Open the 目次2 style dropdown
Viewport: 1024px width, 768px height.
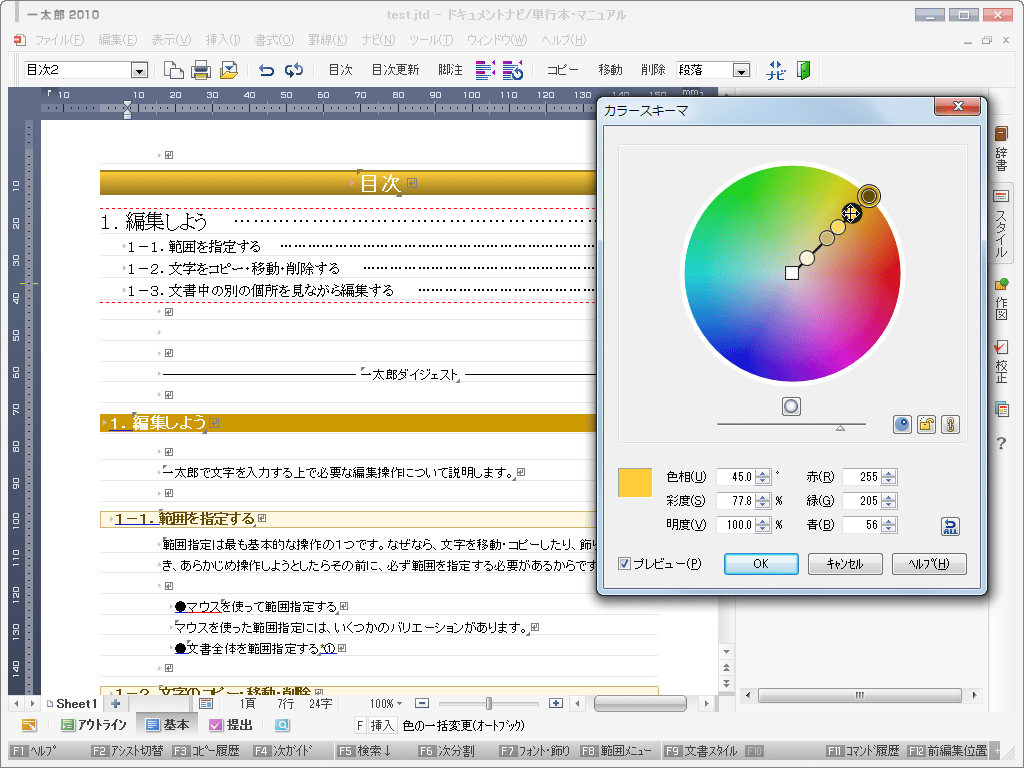pyautogui.click(x=139, y=70)
